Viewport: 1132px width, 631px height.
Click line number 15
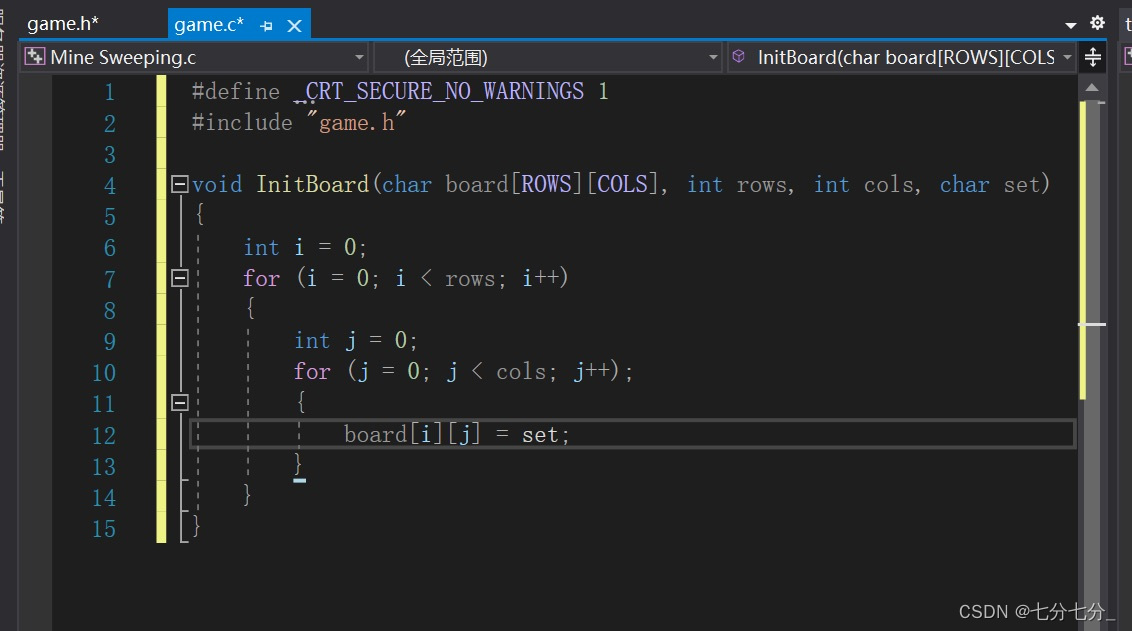pyautogui.click(x=104, y=528)
